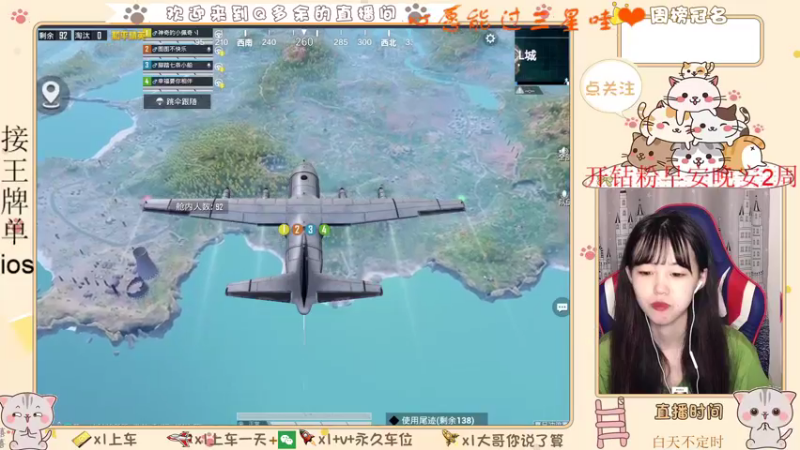Image resolution: width=800 pixels, height=450 pixels.
Task: Click the streamer webcam feed
Action: click(690, 291)
